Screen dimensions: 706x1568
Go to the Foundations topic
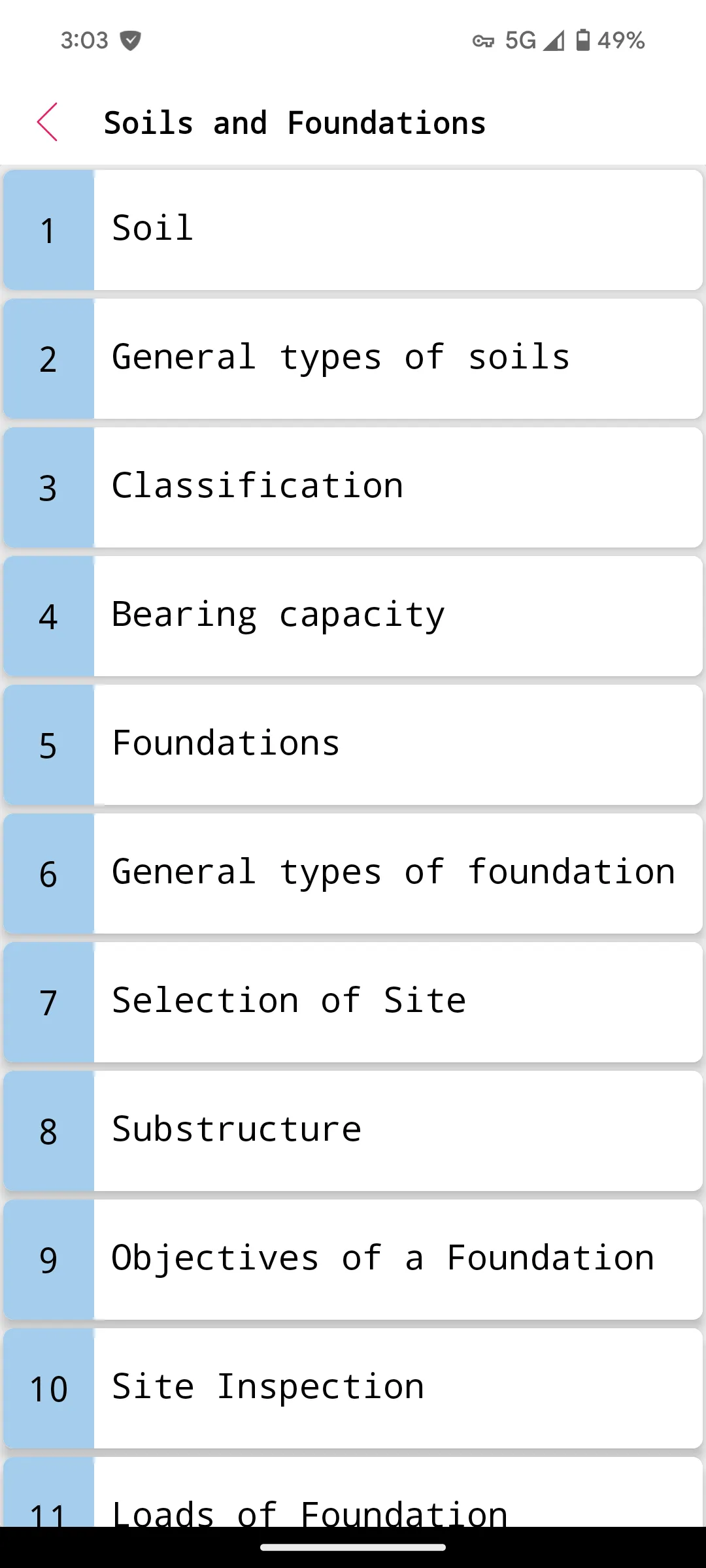pos(353,745)
